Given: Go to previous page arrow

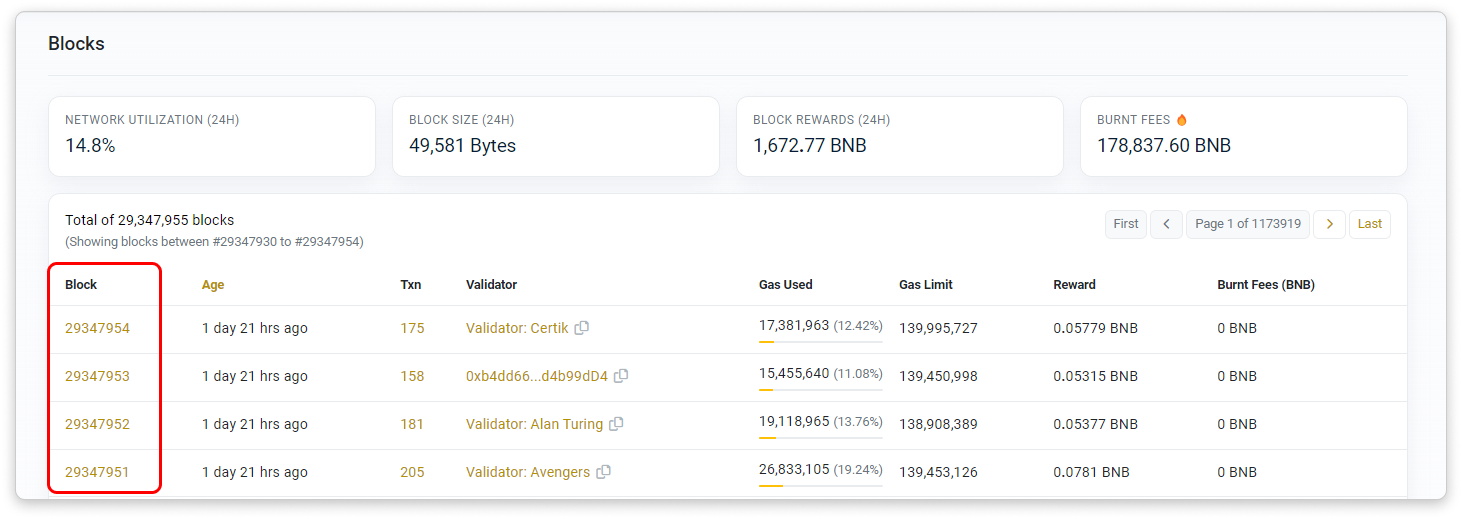Looking at the screenshot, I should click(x=1166, y=224).
